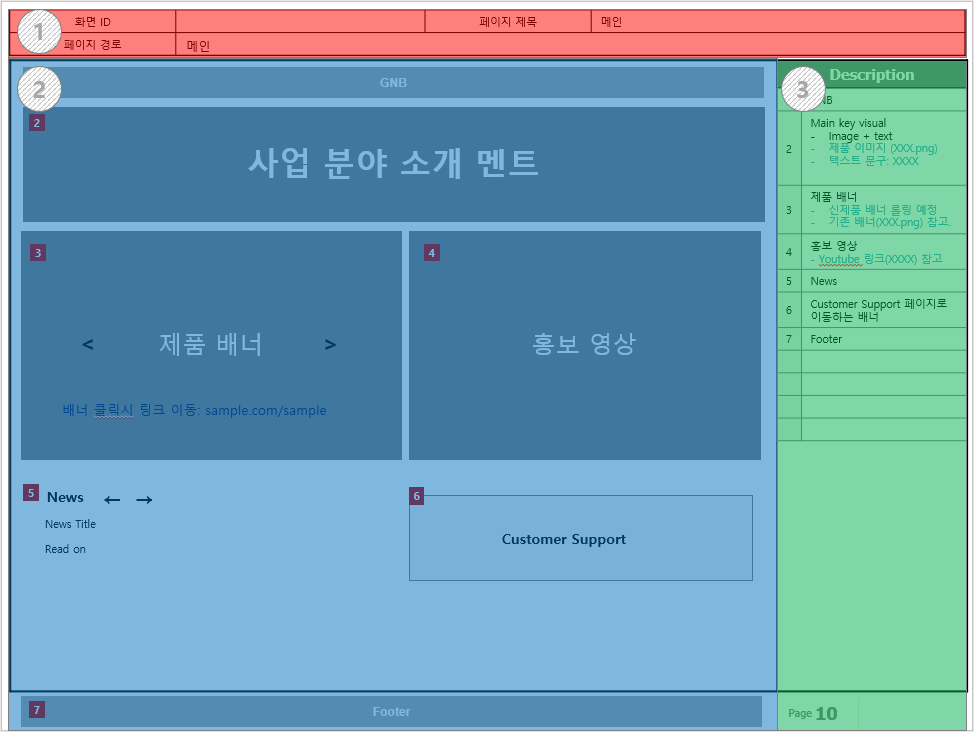Click the 사업 분야 소개 멘트 key visual
The width and height of the screenshot is (974, 732).
pos(394,164)
